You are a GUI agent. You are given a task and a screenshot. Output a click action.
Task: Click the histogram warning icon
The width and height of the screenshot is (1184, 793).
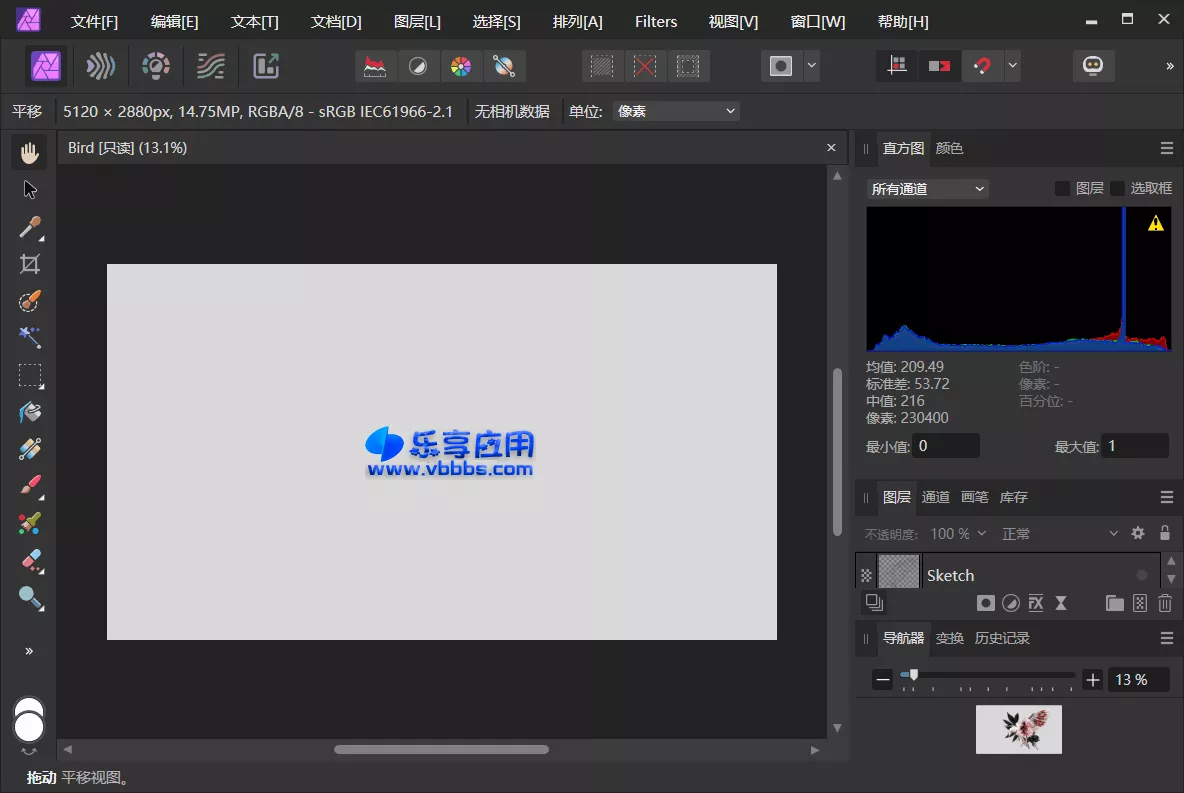(x=1155, y=223)
